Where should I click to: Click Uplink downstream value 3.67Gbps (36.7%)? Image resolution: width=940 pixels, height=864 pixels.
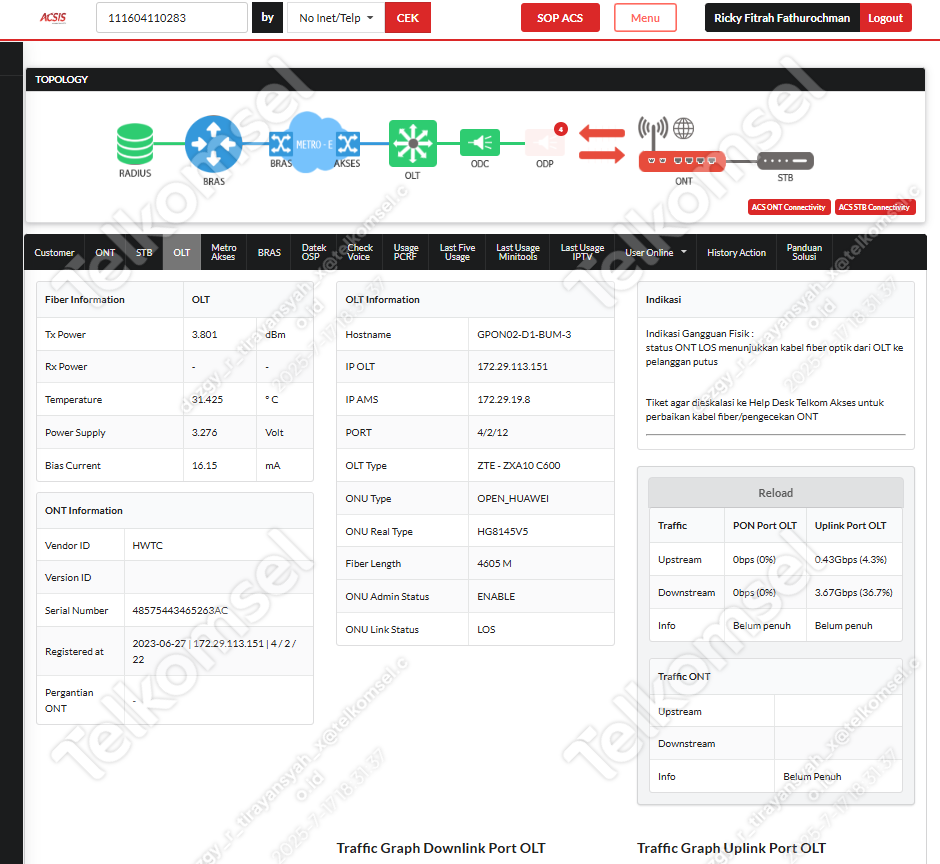(x=854, y=592)
